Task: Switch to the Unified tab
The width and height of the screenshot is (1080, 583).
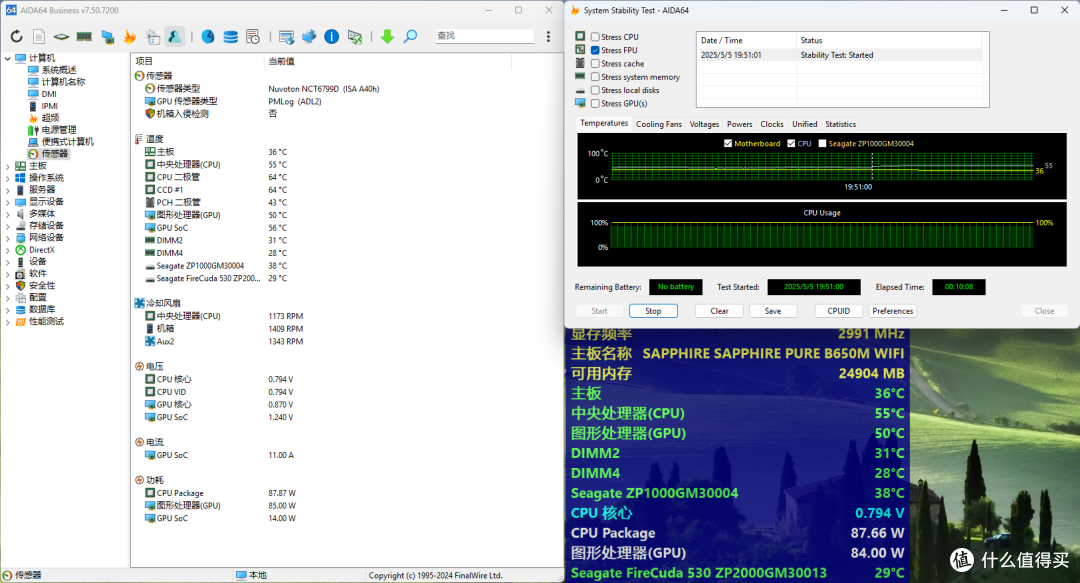Action: coord(804,124)
